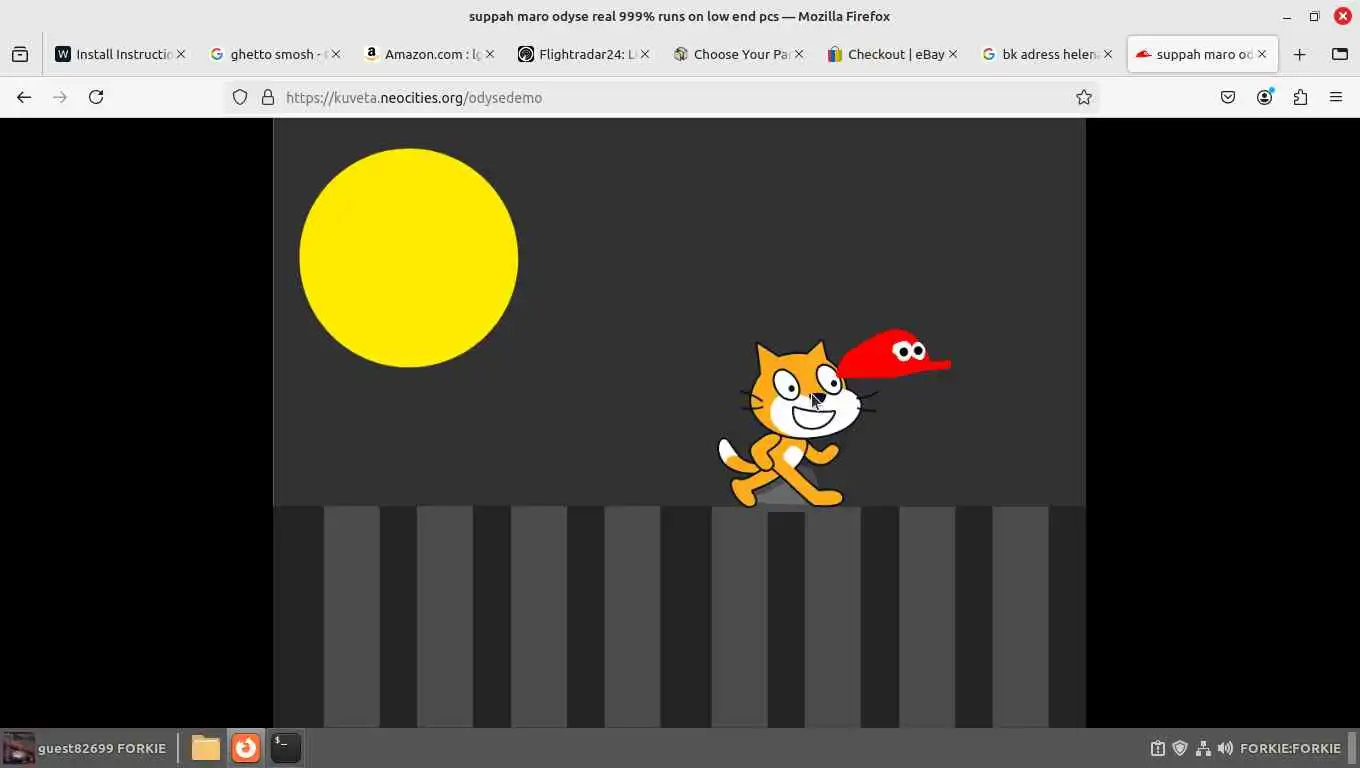Image resolution: width=1360 pixels, height=768 pixels.
Task: Reload the current page
Action: pos(96,97)
